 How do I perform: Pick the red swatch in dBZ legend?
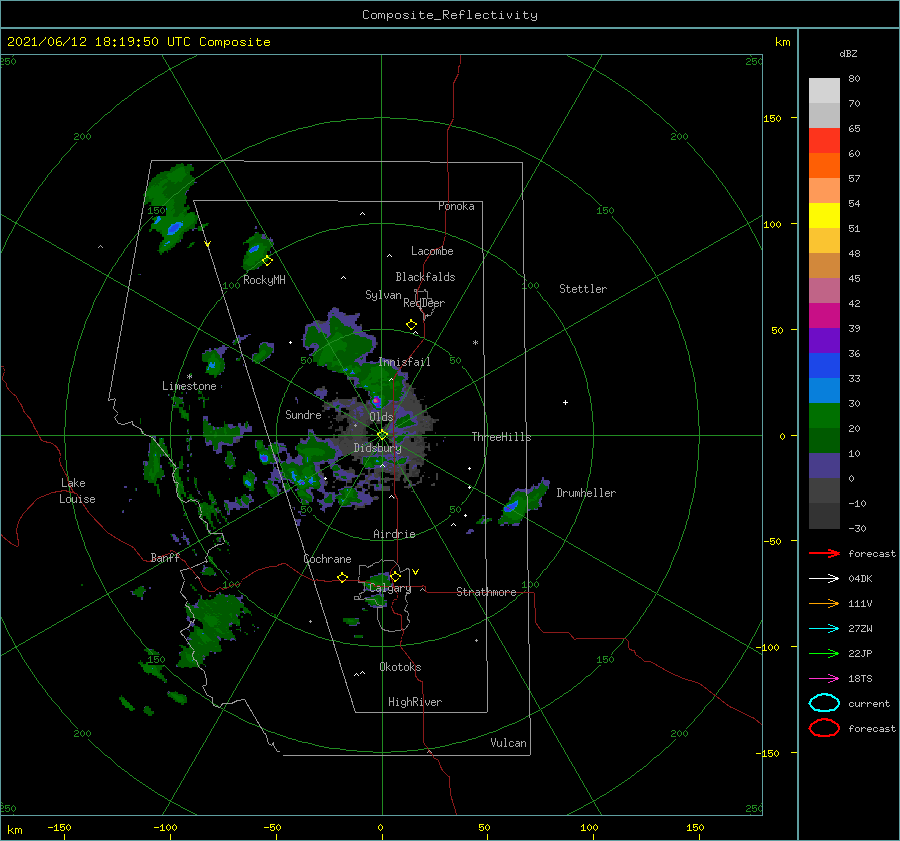pyautogui.click(x=824, y=140)
